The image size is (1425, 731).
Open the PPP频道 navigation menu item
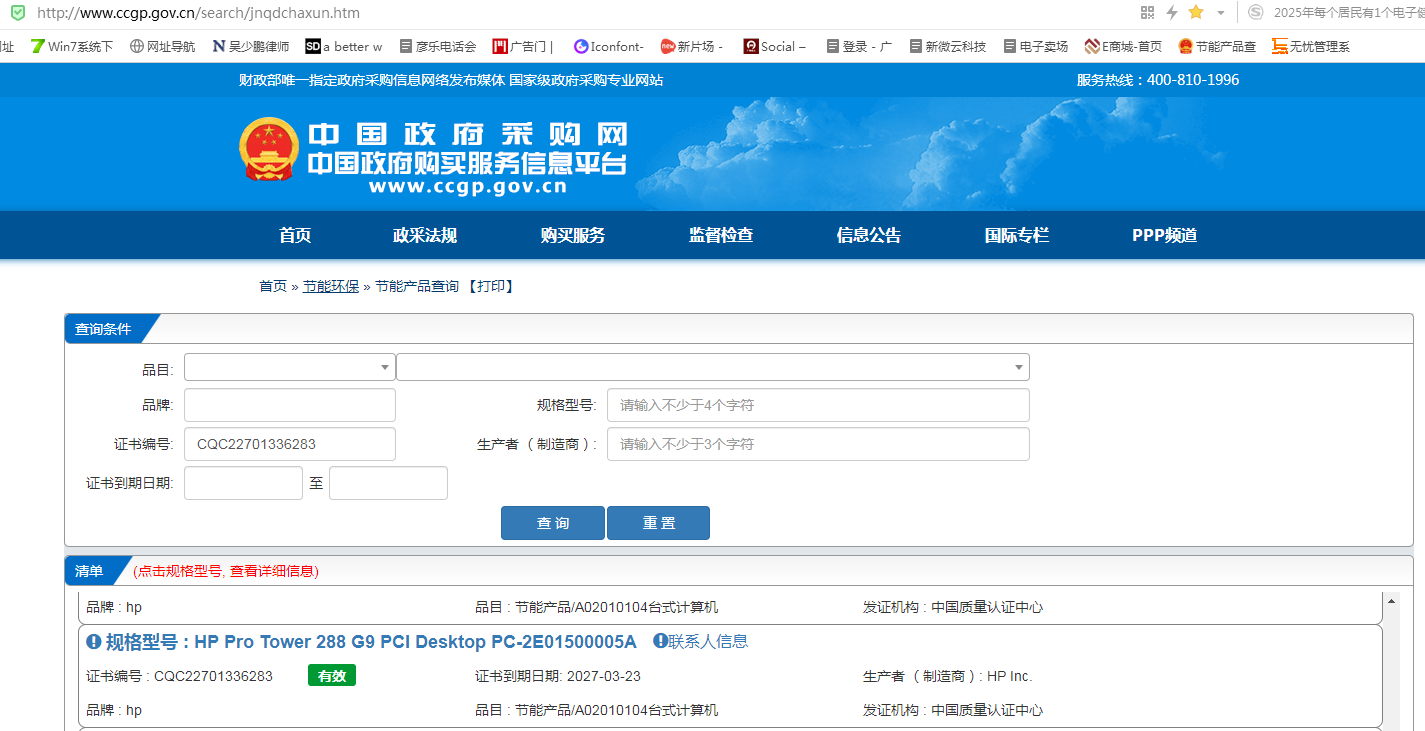(x=1165, y=235)
